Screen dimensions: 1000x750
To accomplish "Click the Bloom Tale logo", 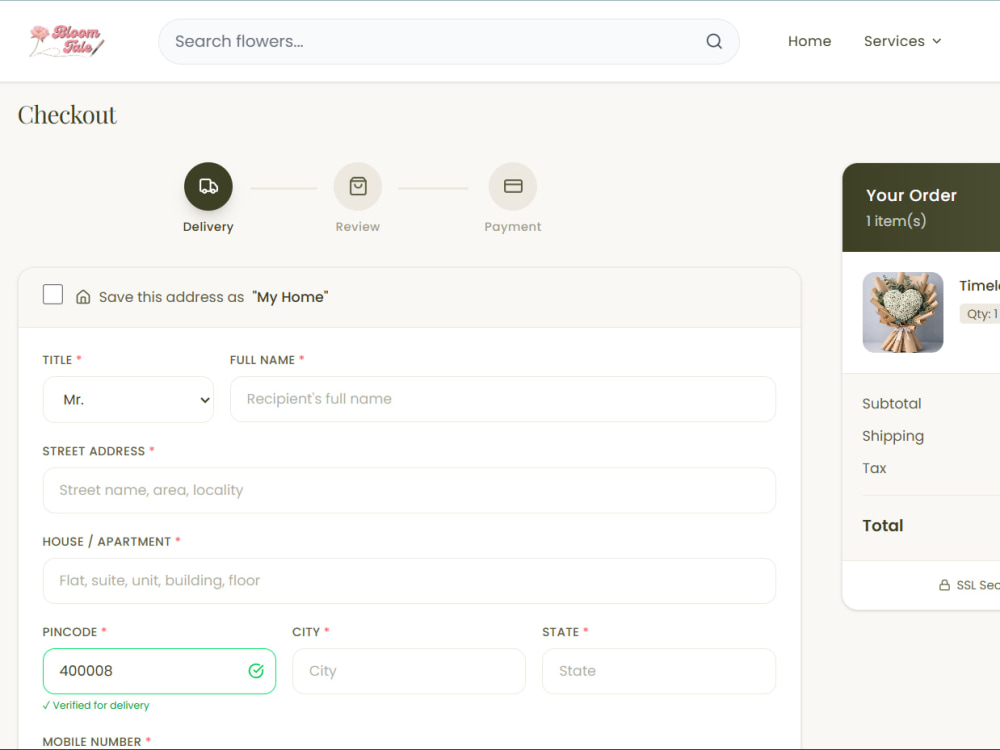I will coord(67,41).
